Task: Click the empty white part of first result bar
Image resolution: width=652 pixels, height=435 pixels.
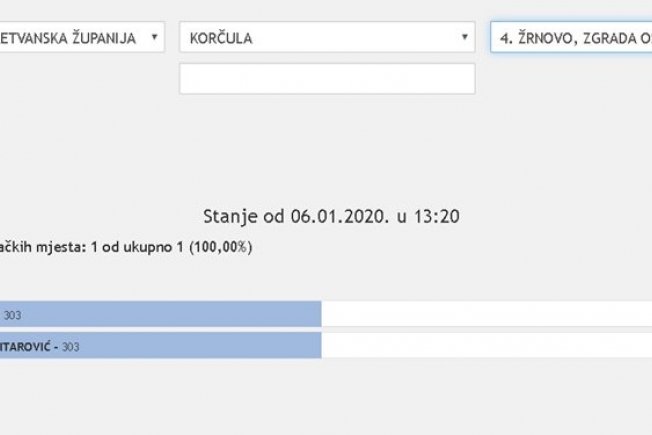Action: click(x=486, y=314)
